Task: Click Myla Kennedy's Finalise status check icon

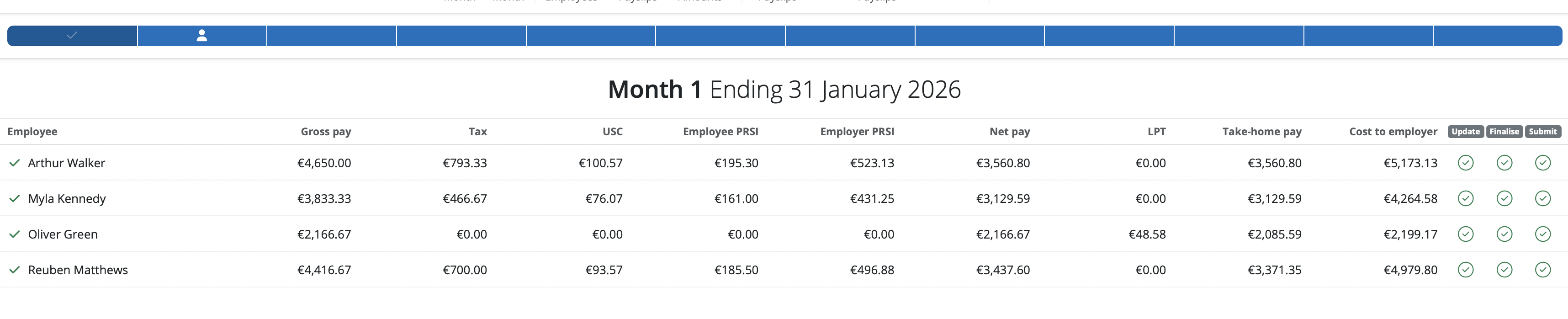Action: pos(1504,198)
